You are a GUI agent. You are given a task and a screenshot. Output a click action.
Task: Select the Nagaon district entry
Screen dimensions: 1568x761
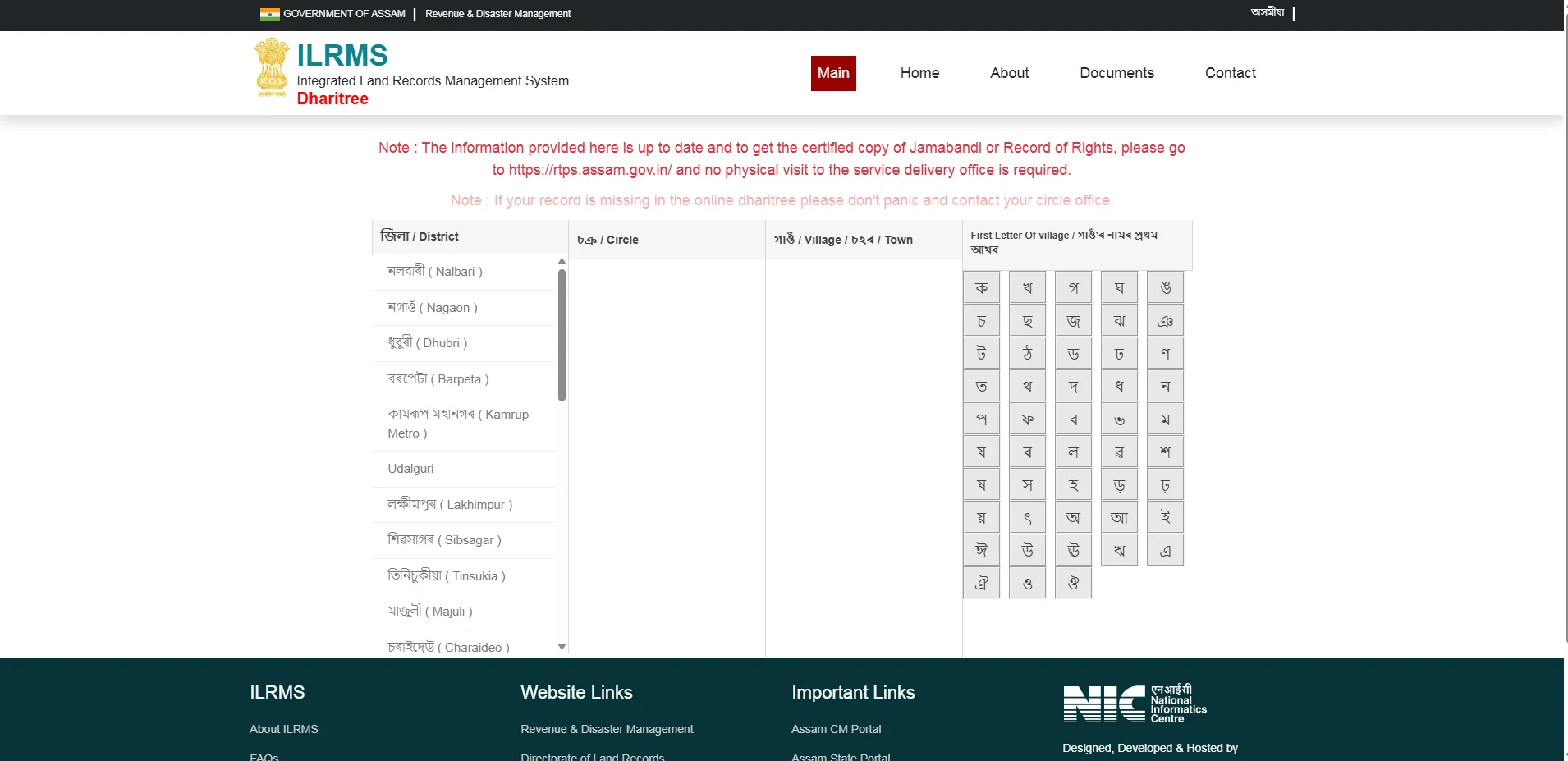(x=433, y=307)
